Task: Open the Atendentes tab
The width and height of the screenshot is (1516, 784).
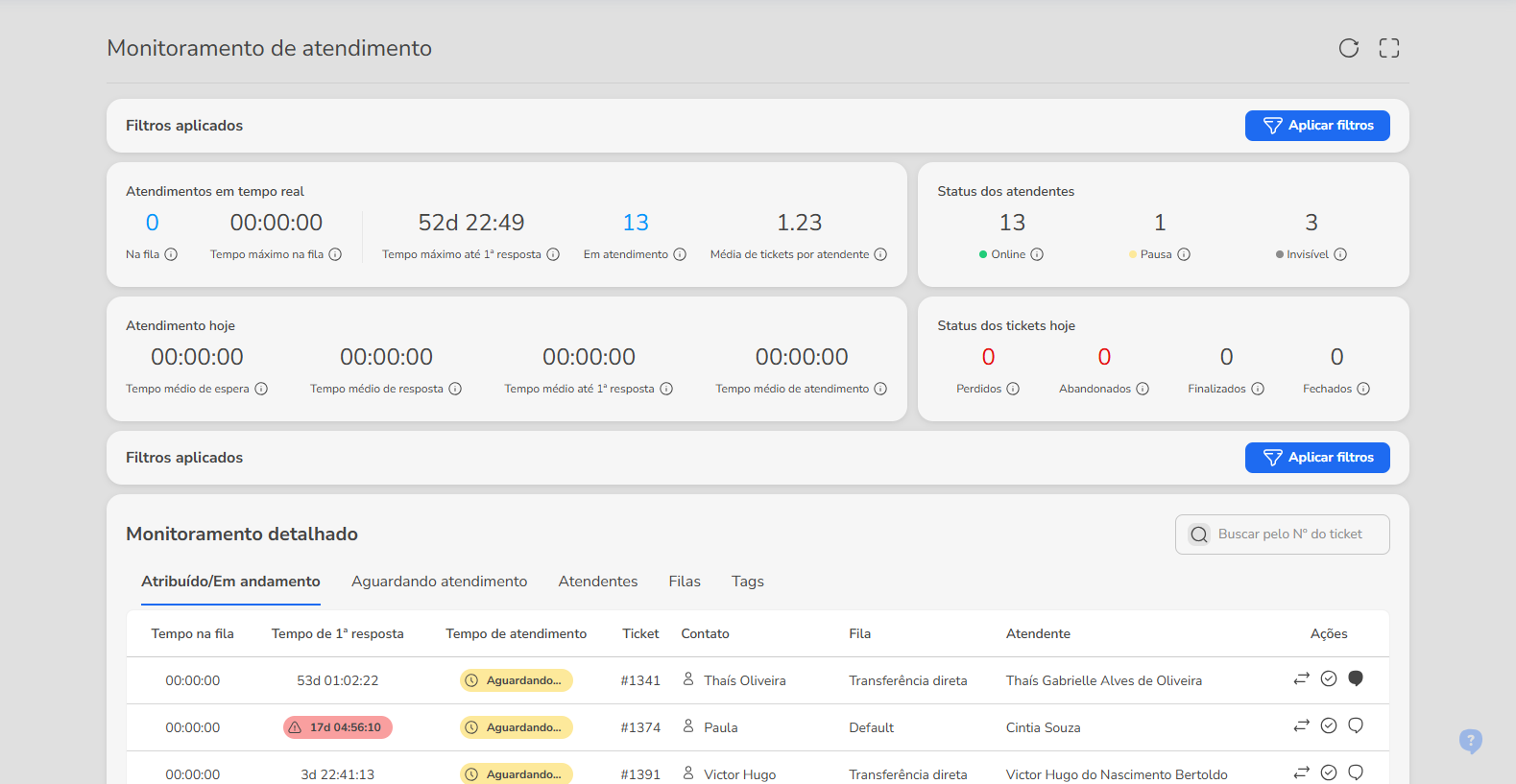Action: click(x=598, y=582)
